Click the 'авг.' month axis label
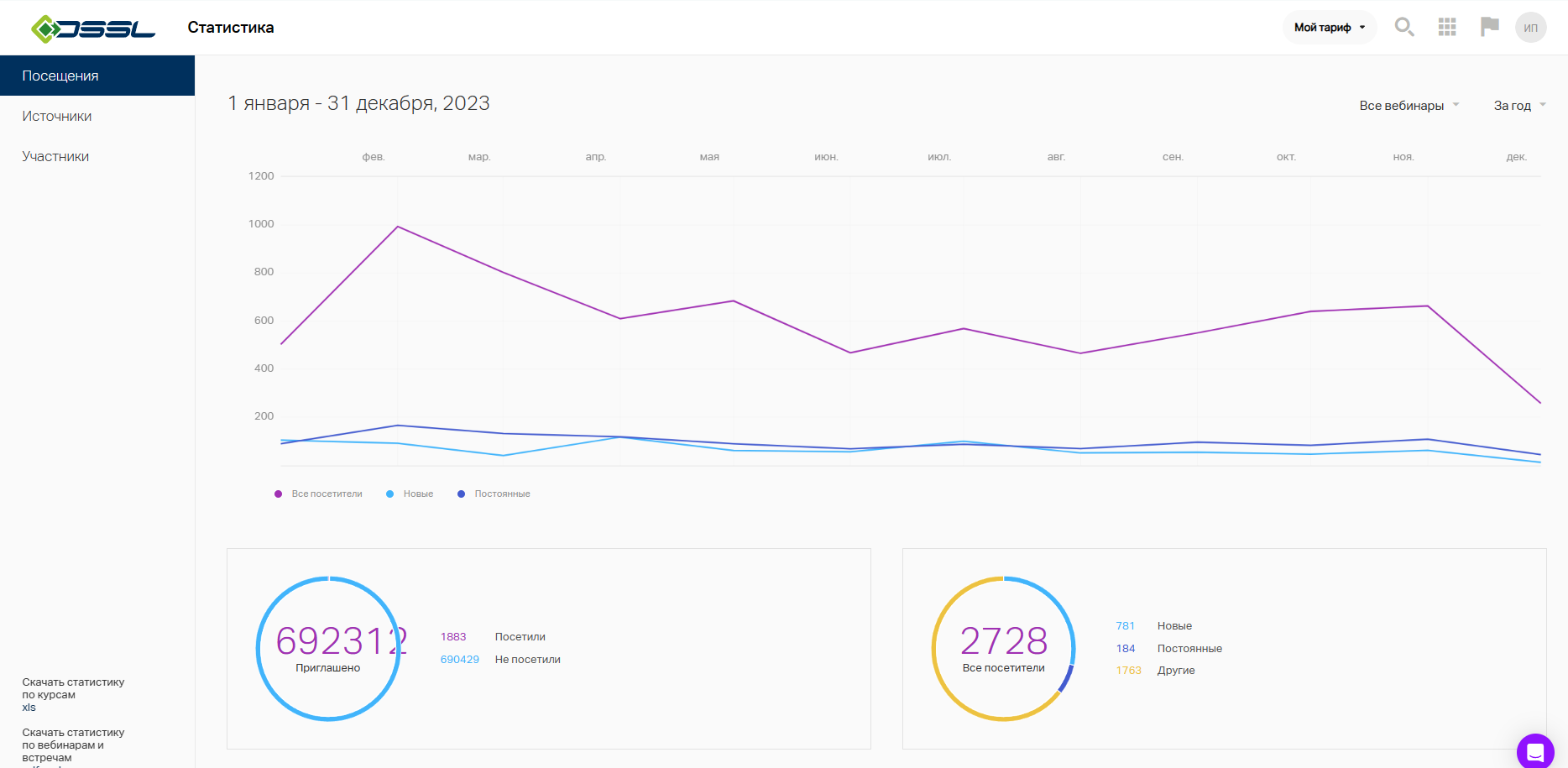The image size is (1568, 768). (x=1057, y=157)
